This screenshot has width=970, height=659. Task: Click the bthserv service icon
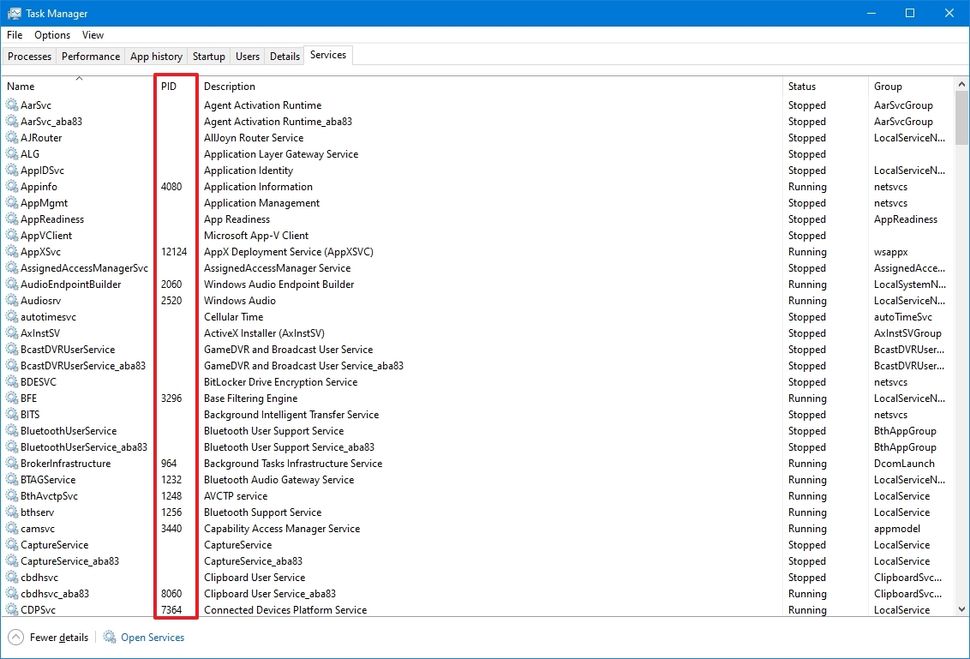tap(14, 512)
